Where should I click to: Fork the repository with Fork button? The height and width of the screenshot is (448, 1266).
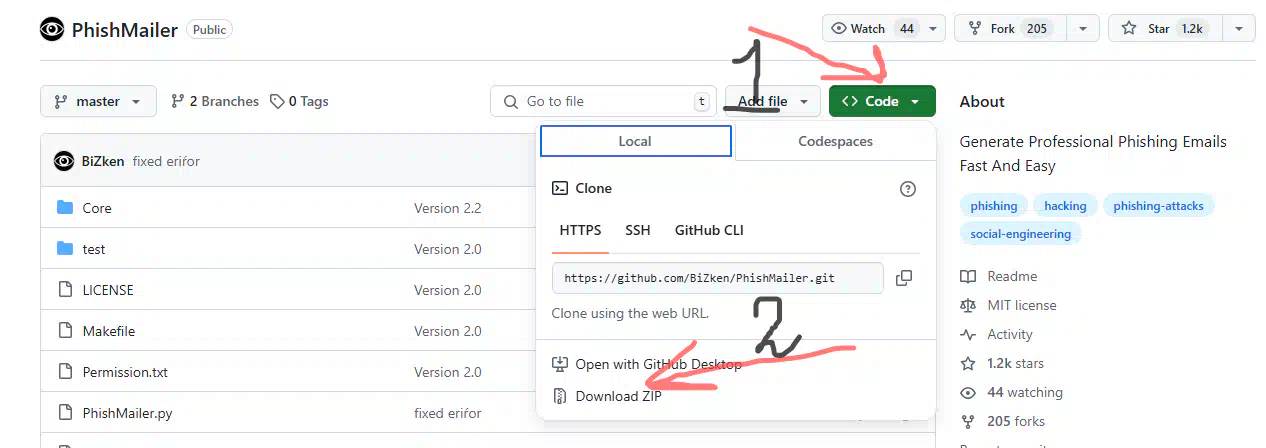1010,29
